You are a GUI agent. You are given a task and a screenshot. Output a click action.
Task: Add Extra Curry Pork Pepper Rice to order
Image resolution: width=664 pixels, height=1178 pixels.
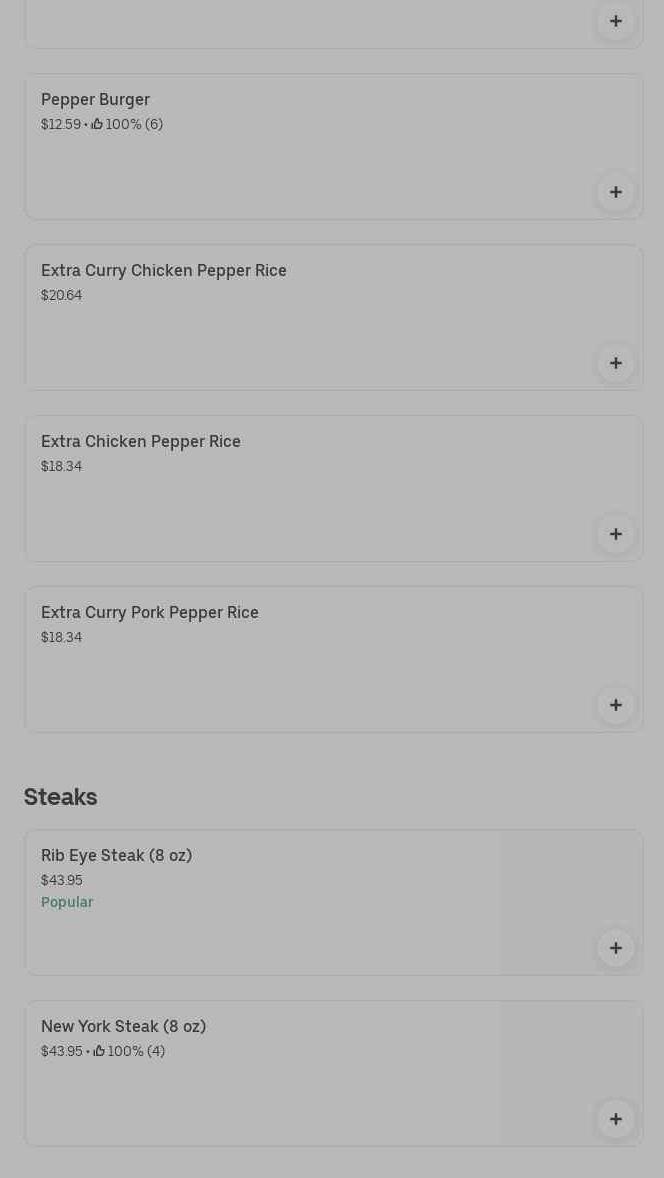click(616, 705)
